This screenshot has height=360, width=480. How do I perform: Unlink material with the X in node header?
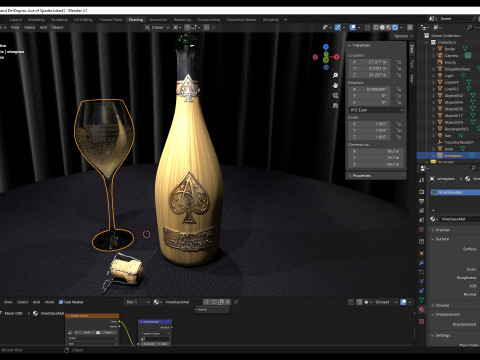point(228,302)
